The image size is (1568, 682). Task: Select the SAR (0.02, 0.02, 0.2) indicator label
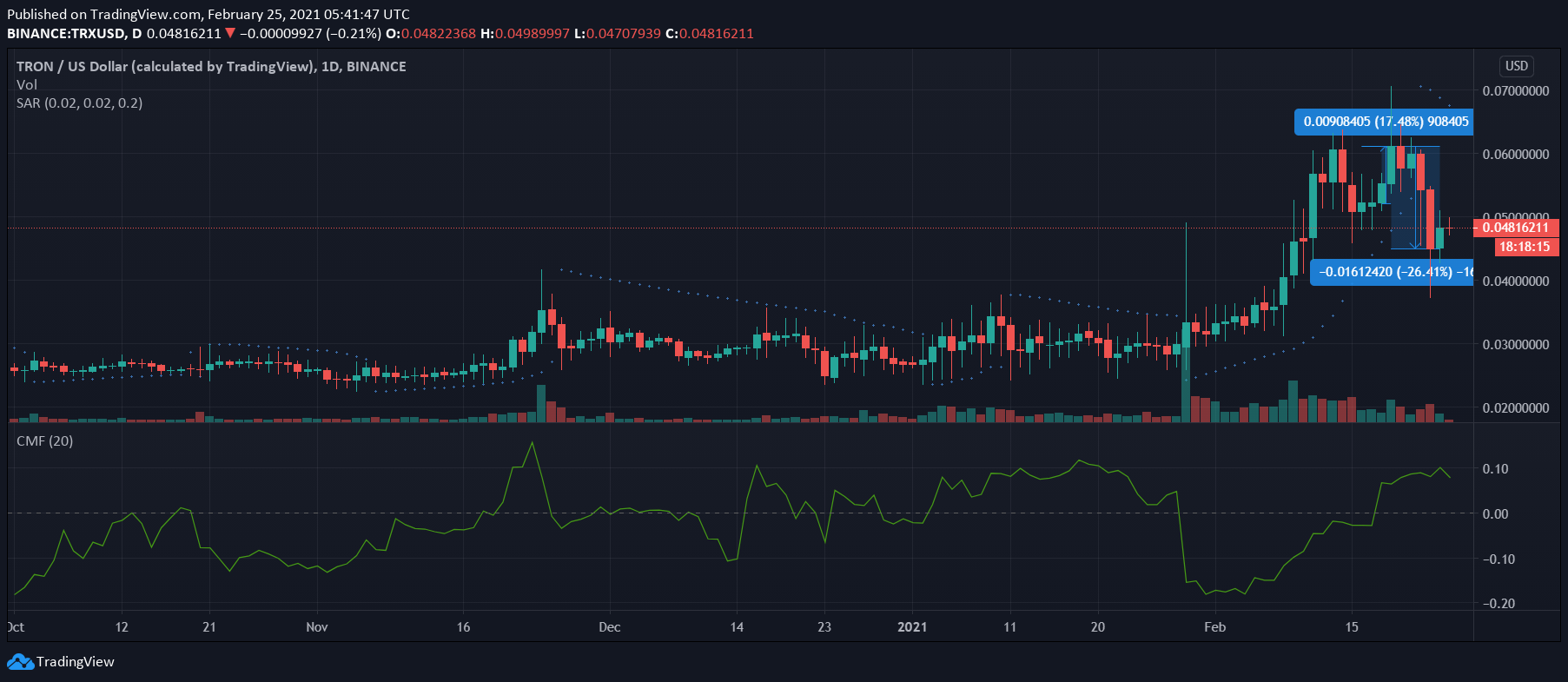(80, 103)
